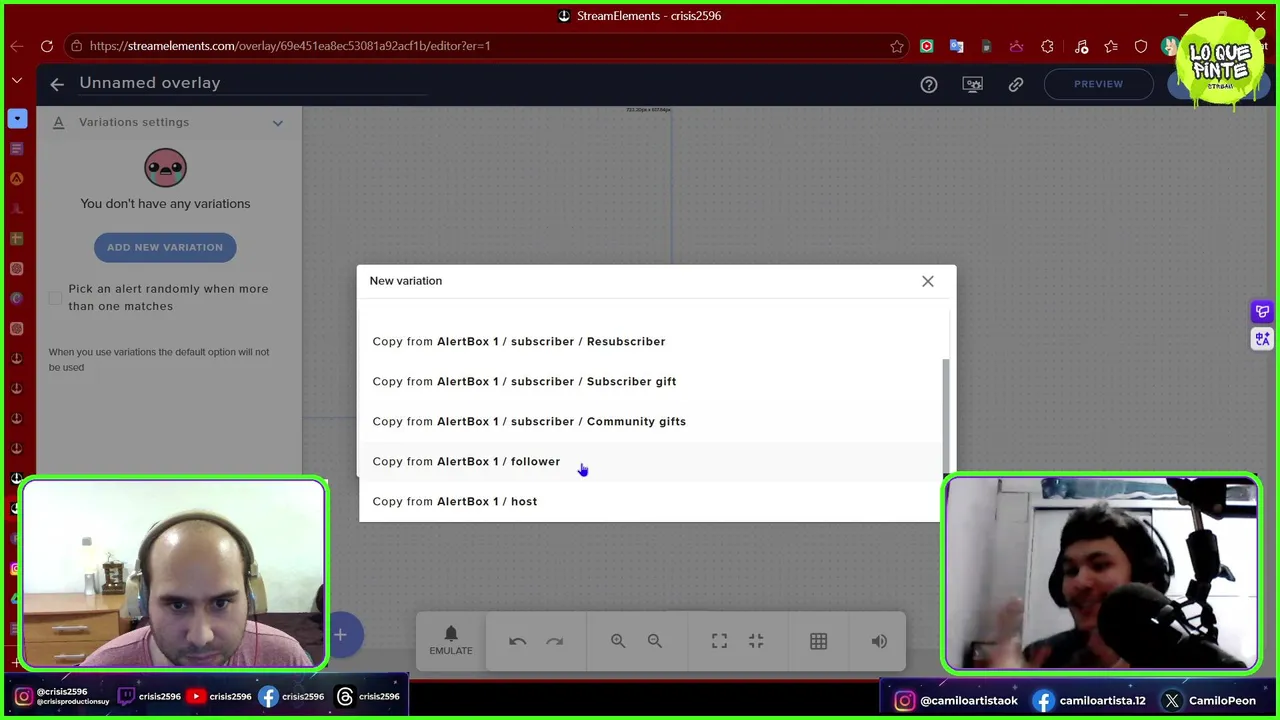Click the text A icon beside Variations settings
The height and width of the screenshot is (720, 1280).
click(x=58, y=122)
